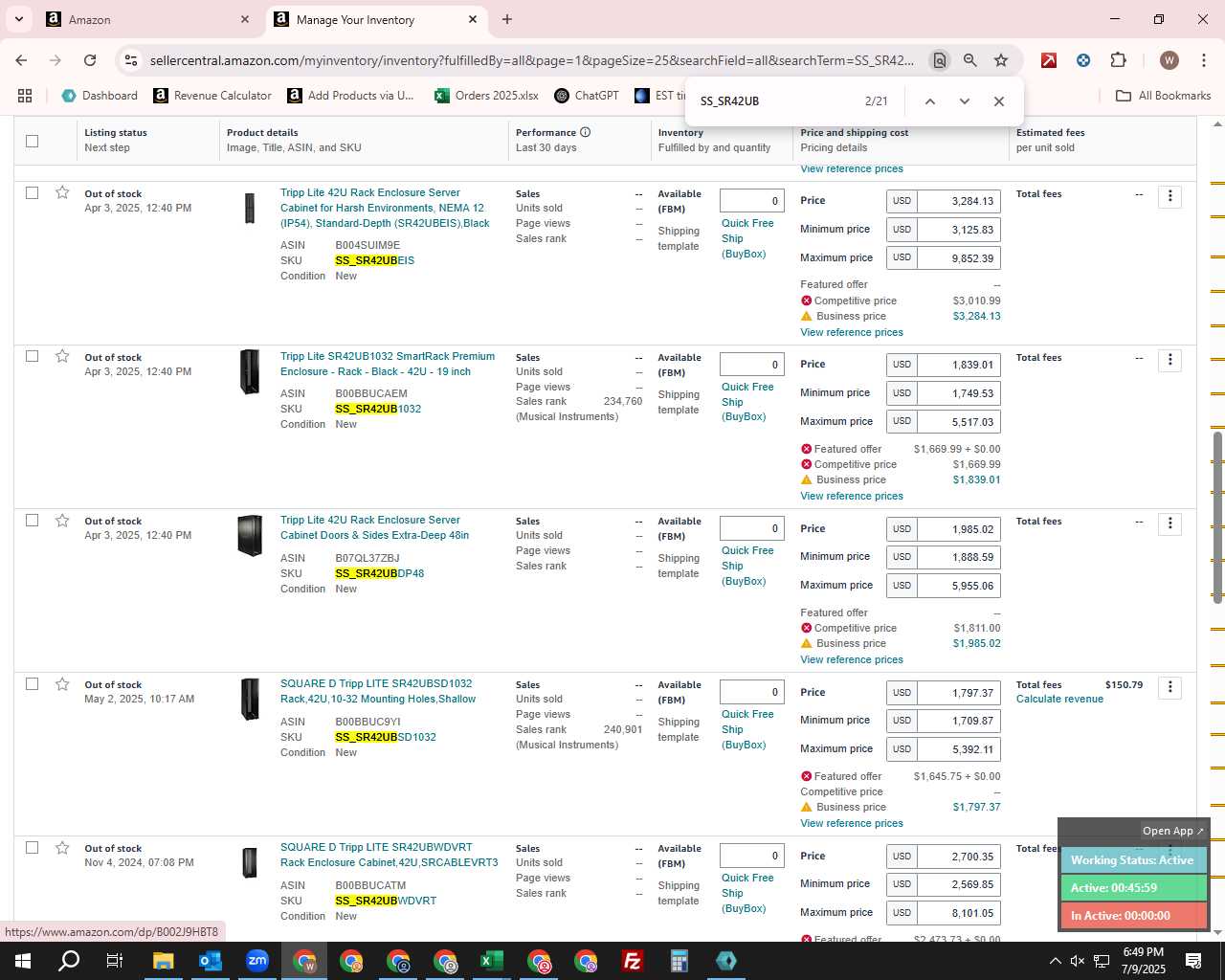Open Revenue Calculator bookmark
Screen dimensions: 1225x980
pos(212,96)
